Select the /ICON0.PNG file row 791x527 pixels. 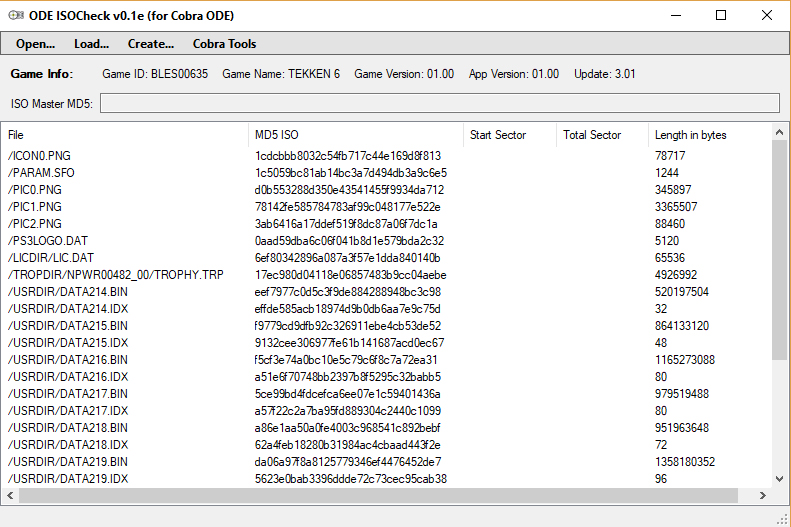coord(40,156)
